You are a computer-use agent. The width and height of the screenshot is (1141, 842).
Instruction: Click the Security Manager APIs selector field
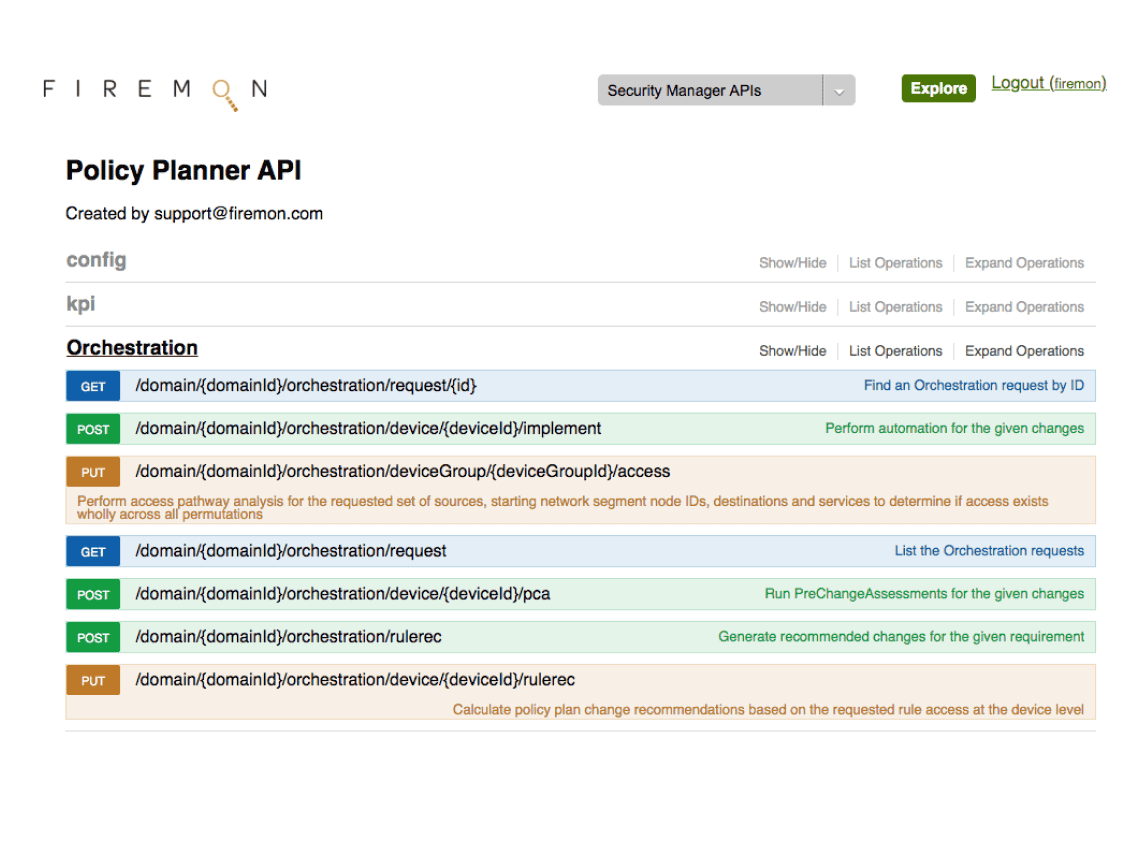[x=726, y=90]
